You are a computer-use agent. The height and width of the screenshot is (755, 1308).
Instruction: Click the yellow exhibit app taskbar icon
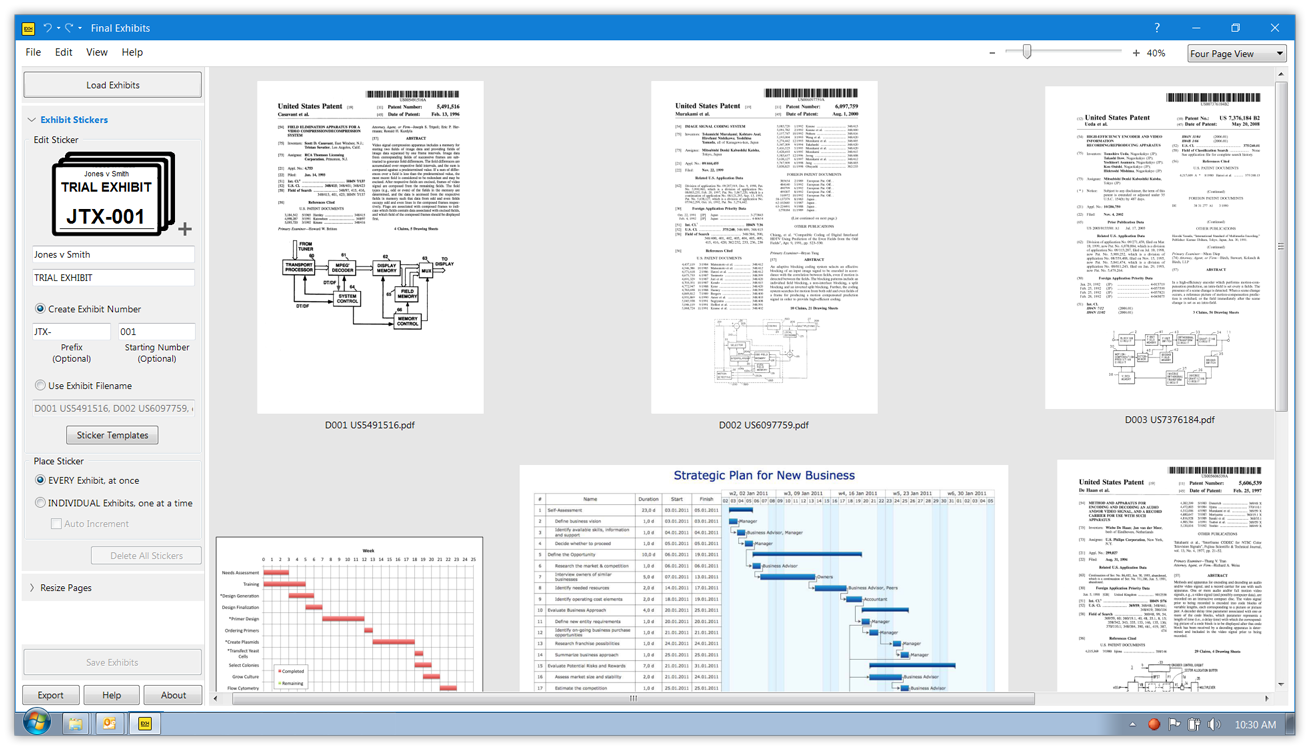(145, 723)
